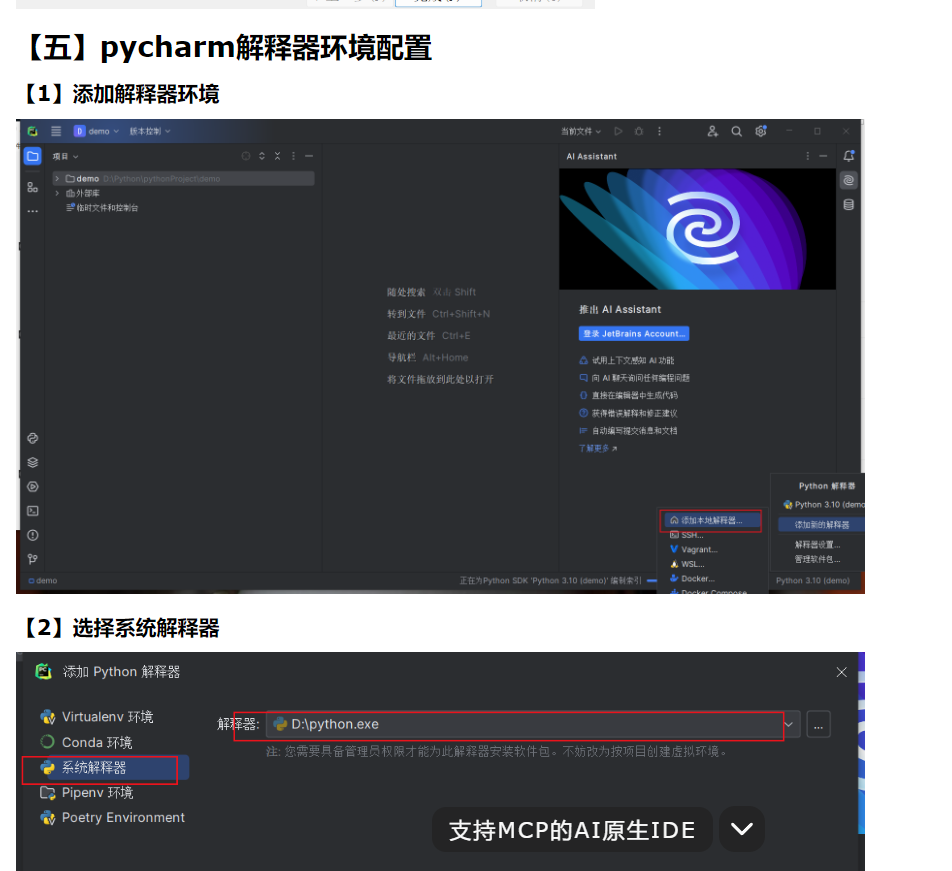Choose WSL... interpreter menu entry
Viewport: 952px width, 871px height.
687,564
